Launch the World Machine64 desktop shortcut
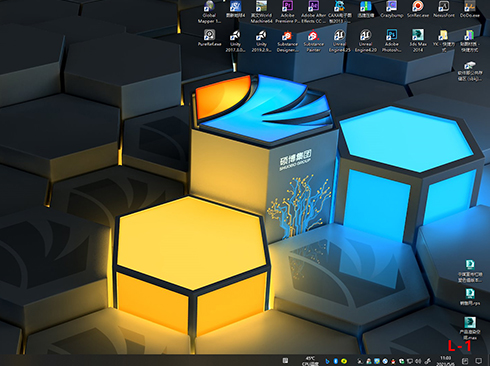 [x=262, y=12]
